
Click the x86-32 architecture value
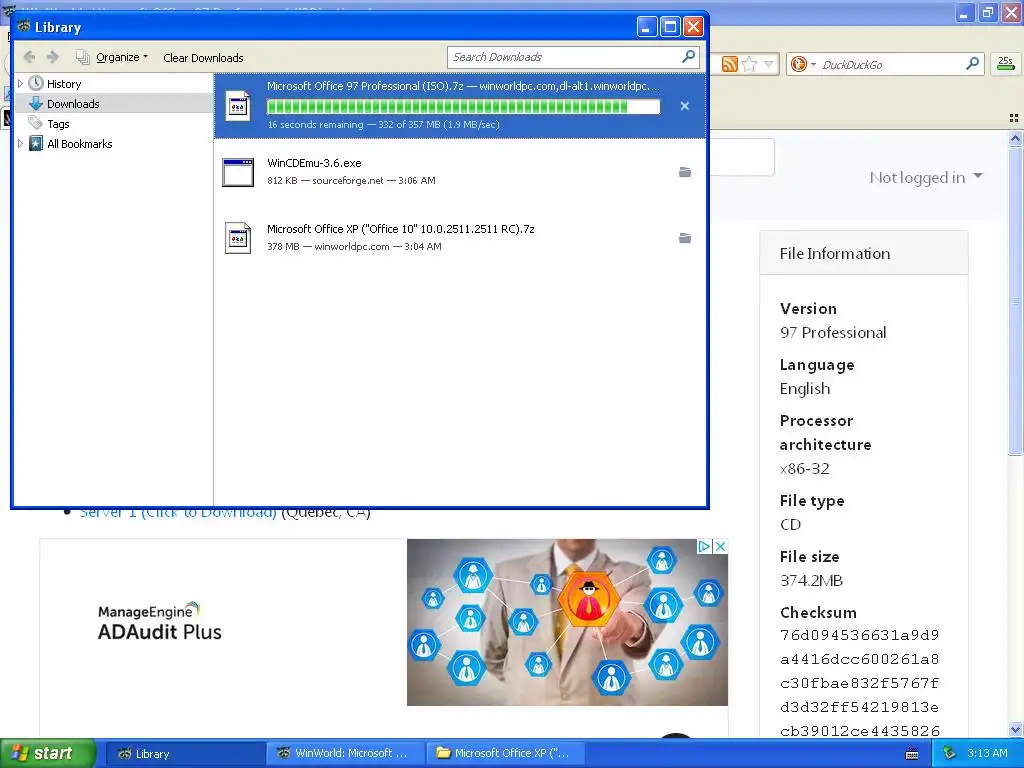coord(805,468)
